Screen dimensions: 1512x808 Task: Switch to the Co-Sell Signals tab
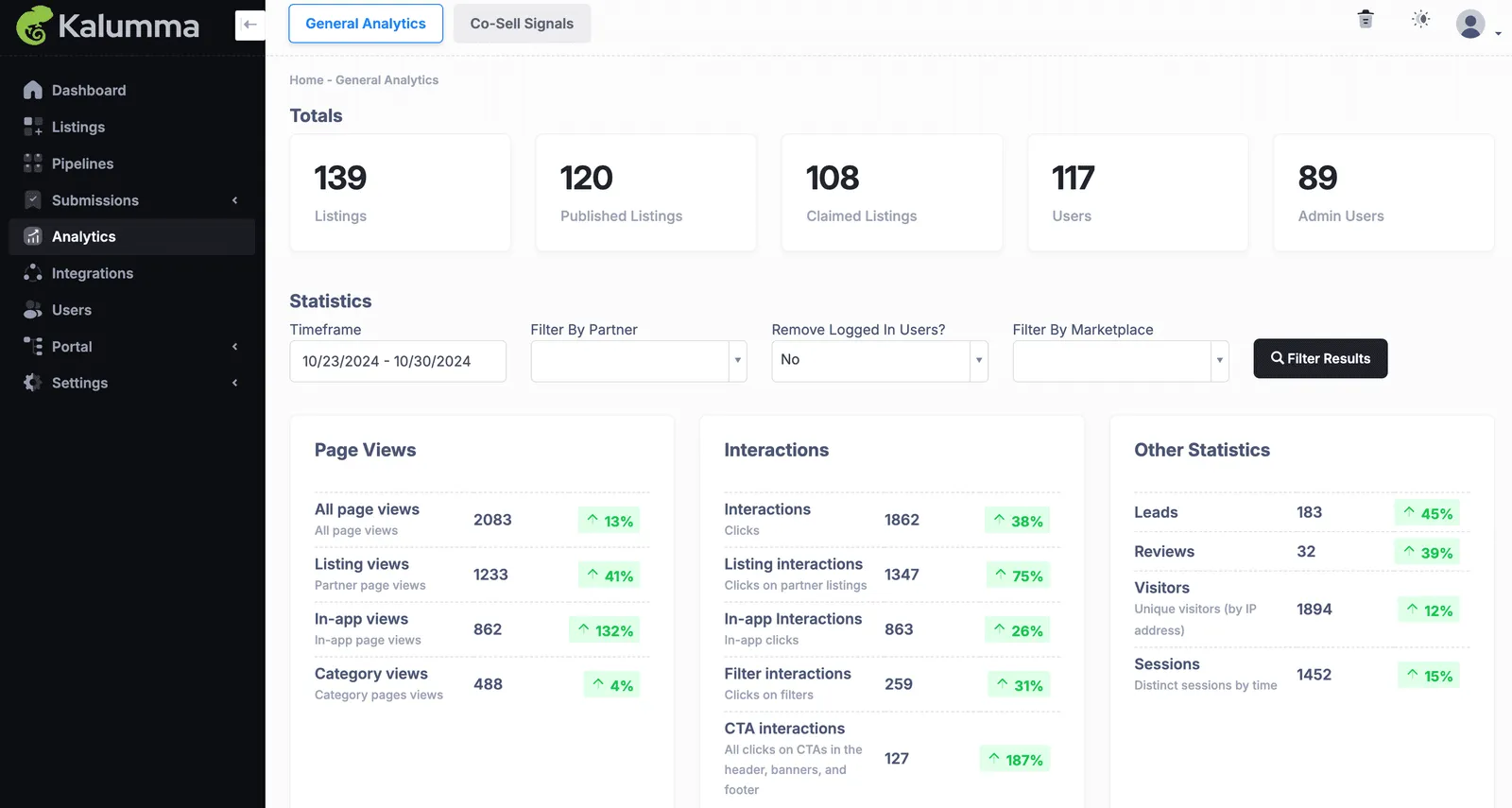tap(522, 24)
